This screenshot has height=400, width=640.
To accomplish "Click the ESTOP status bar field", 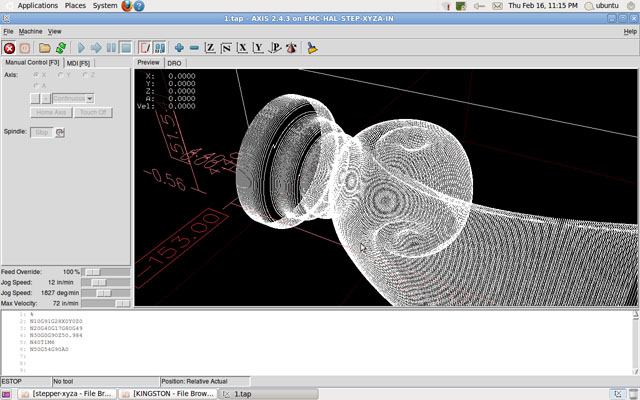I will [26, 382].
